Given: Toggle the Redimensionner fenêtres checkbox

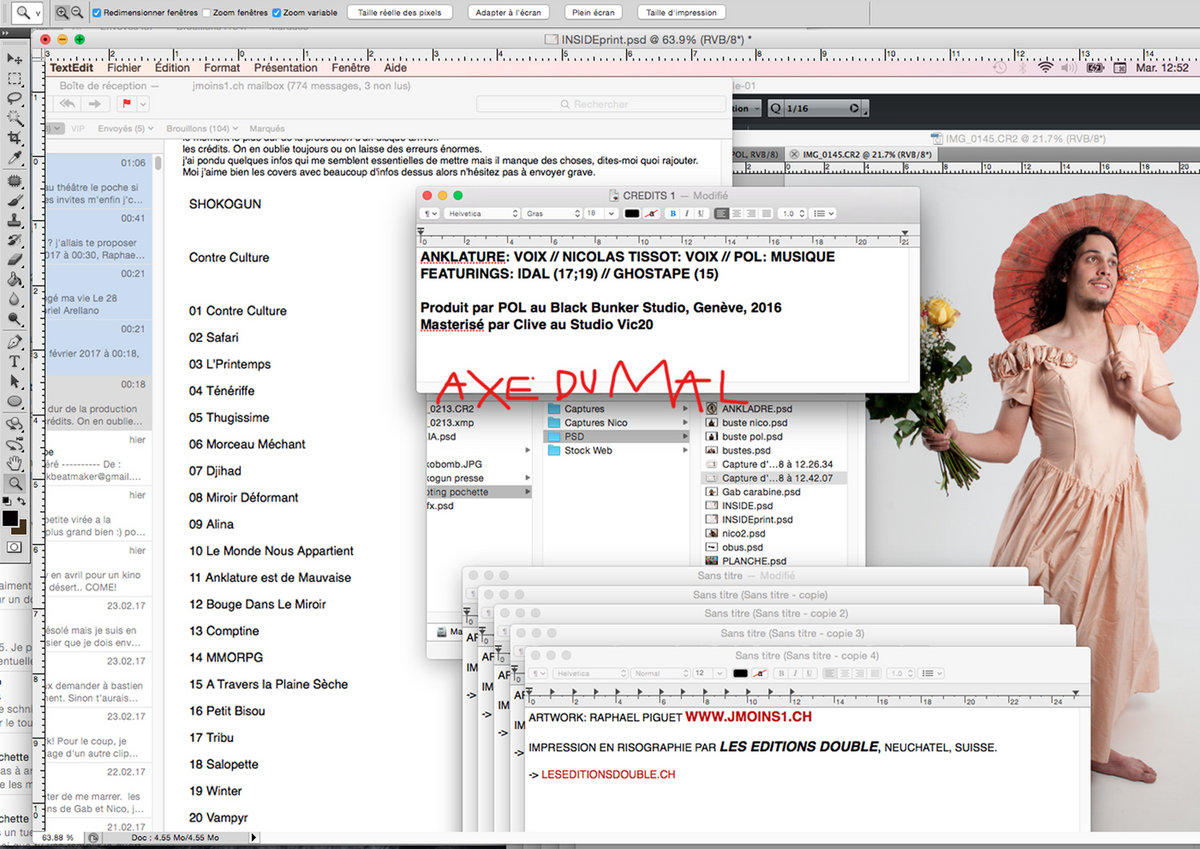Looking at the screenshot, I should coord(97,13).
